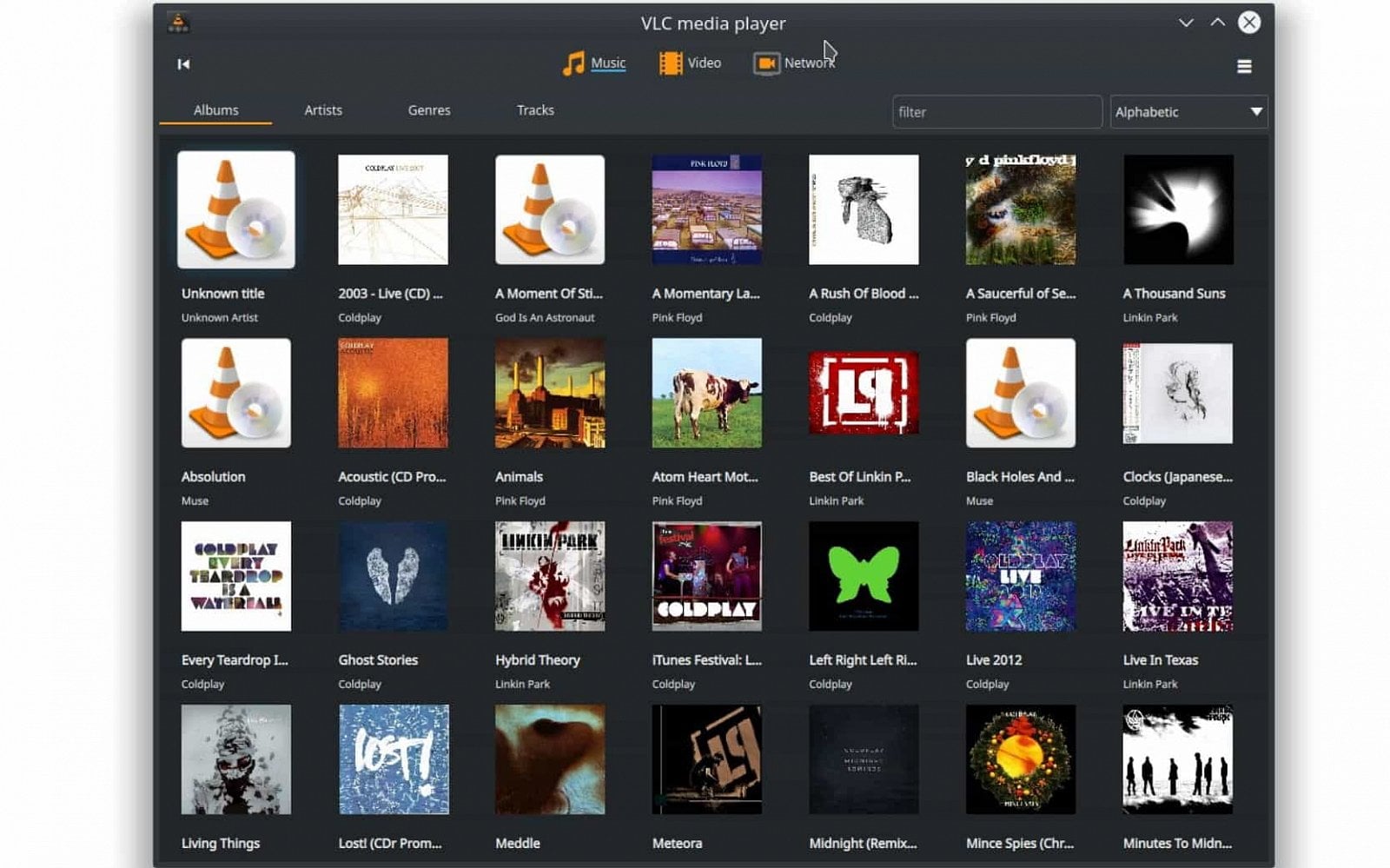Open Every Teardrop I... album cover
The image size is (1390, 868).
coord(236,576)
